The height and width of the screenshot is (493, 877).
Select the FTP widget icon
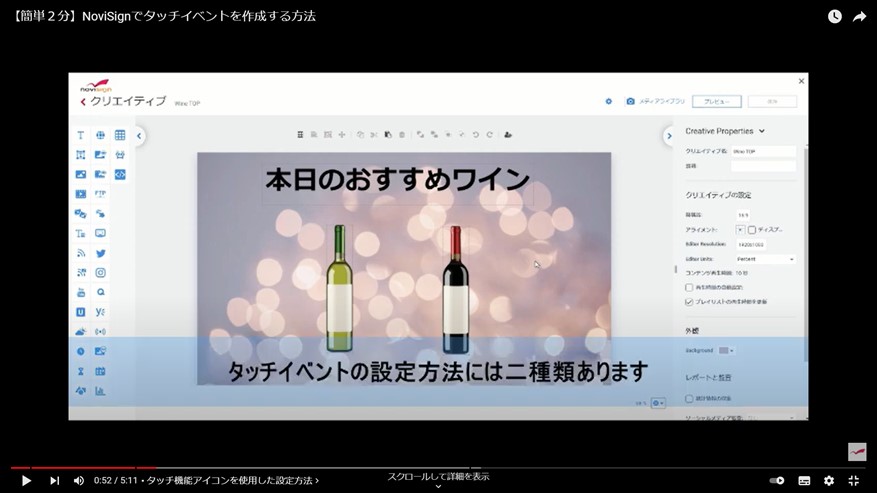tap(100, 194)
